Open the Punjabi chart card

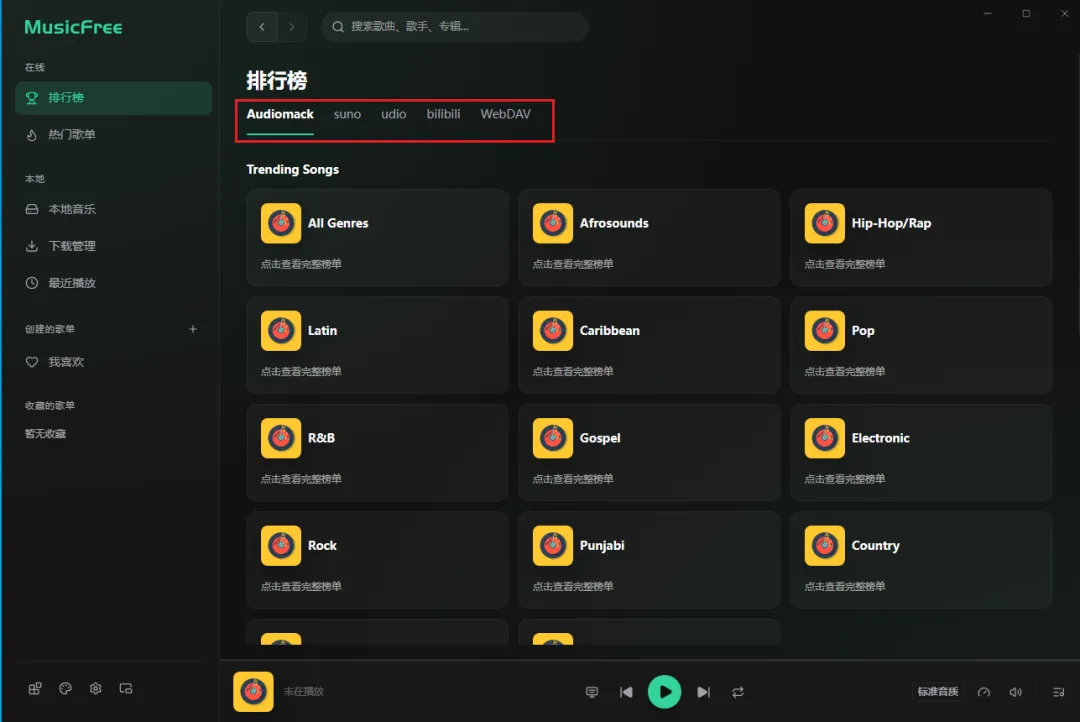[649, 560]
